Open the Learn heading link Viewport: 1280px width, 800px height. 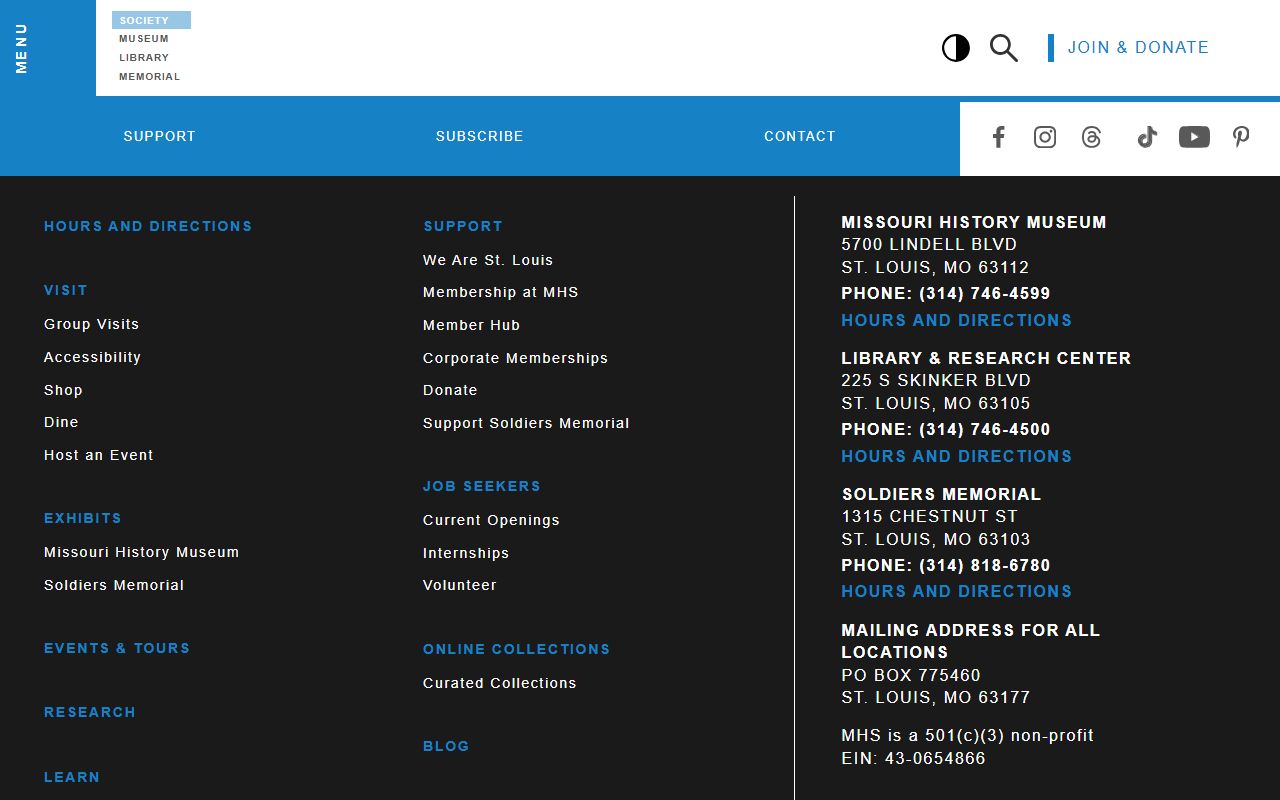(72, 777)
